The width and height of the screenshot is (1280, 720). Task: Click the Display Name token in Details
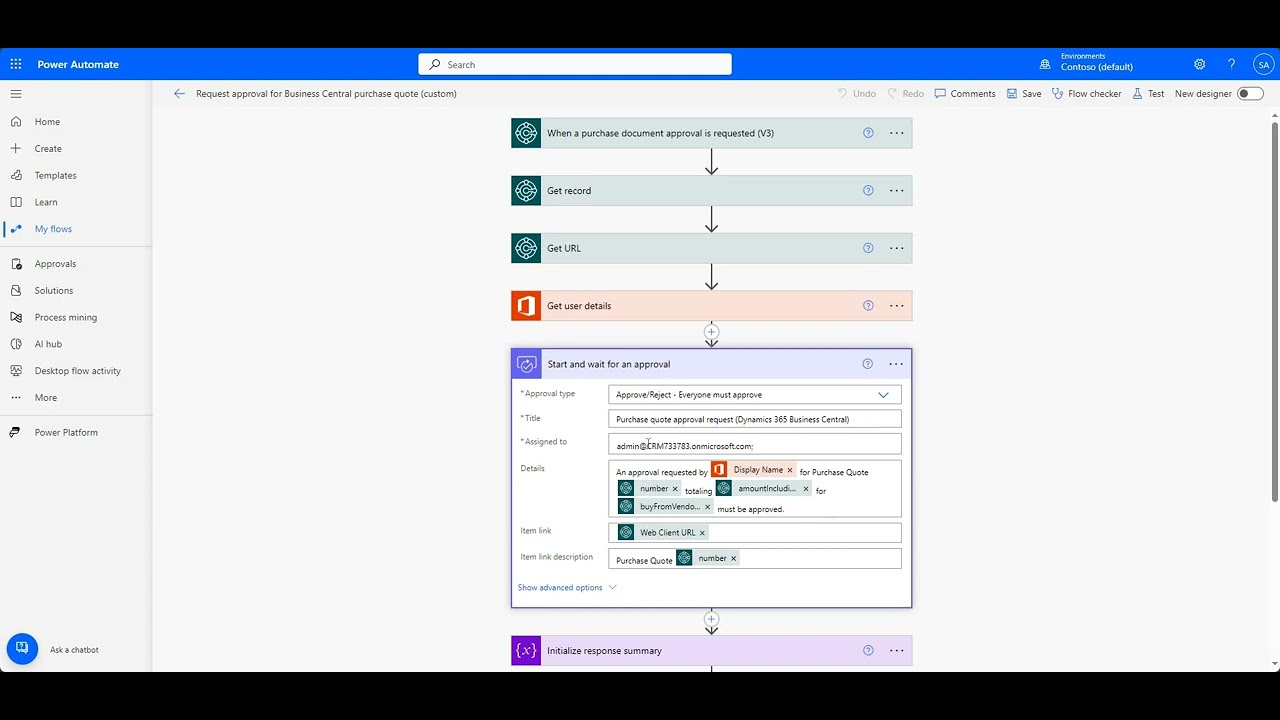(752, 470)
